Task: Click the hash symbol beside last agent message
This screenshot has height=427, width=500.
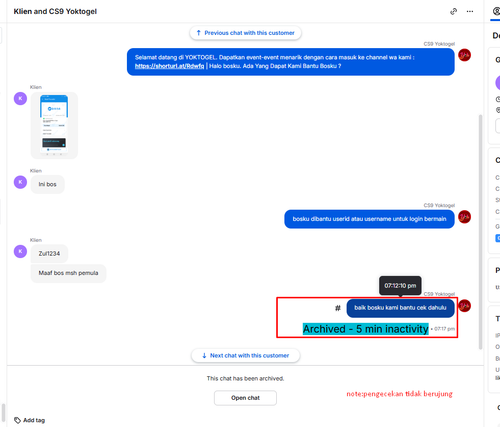Action: click(x=338, y=308)
